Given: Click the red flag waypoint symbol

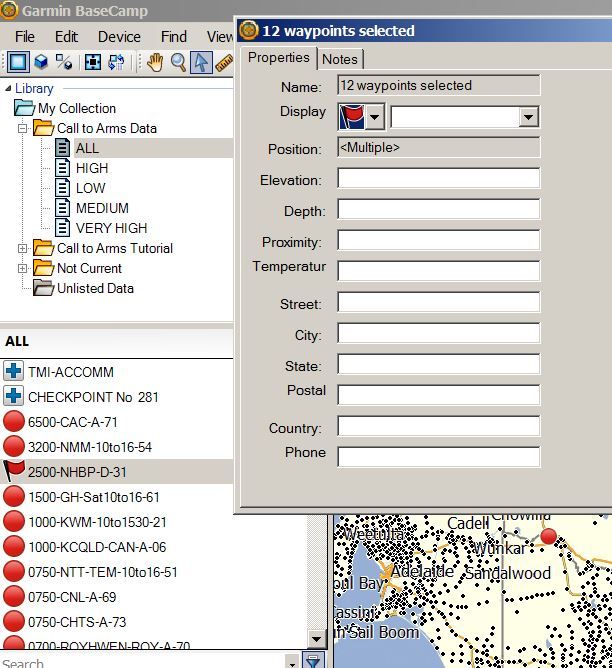Looking at the screenshot, I should (352, 117).
